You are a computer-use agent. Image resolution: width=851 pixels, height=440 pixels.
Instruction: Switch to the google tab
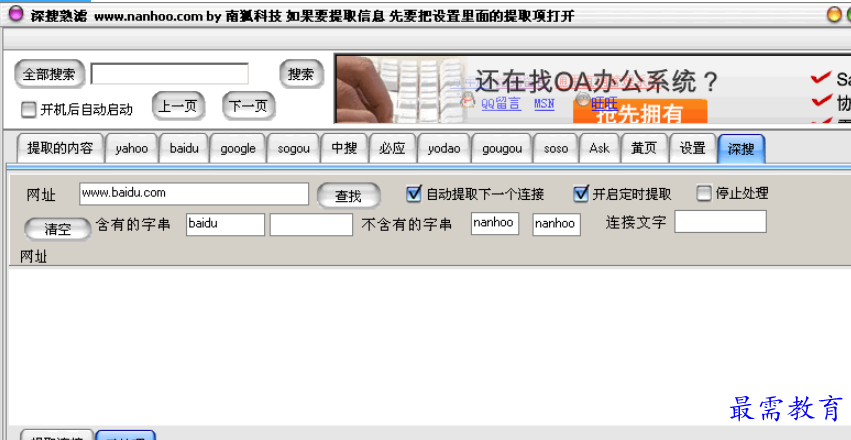(238, 148)
